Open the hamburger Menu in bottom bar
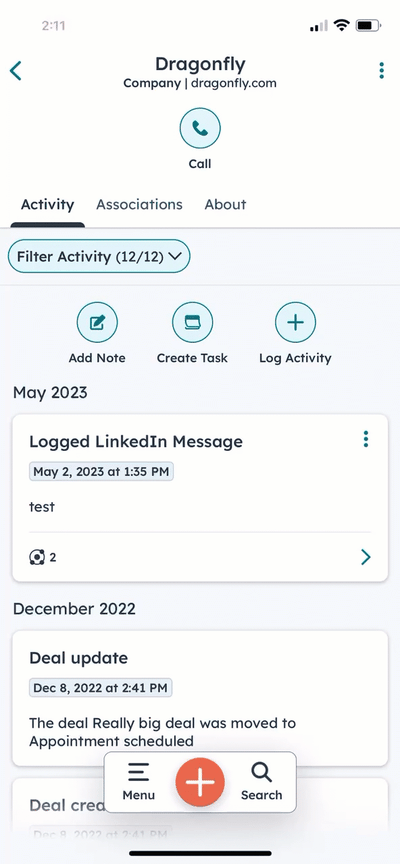400x864 pixels. [x=138, y=782]
